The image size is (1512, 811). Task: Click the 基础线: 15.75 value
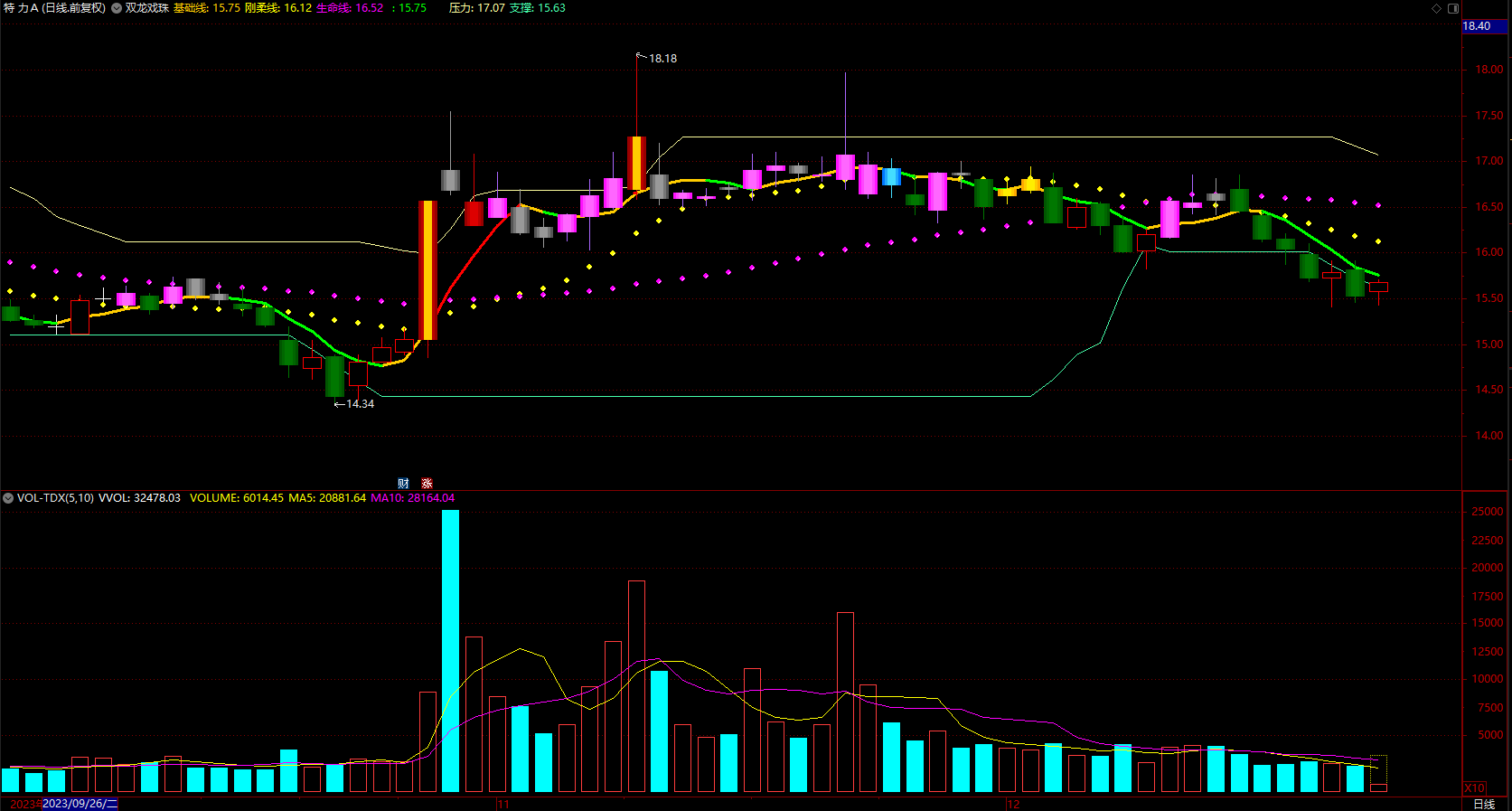(207, 8)
